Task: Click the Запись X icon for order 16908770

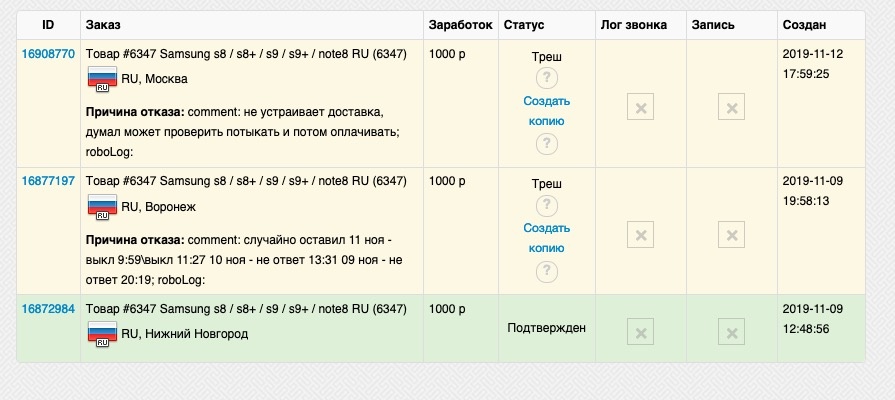Action: point(731,107)
